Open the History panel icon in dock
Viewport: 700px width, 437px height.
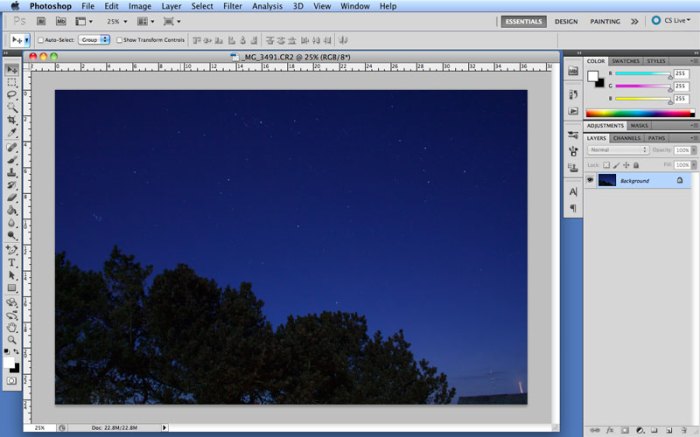tap(573, 95)
